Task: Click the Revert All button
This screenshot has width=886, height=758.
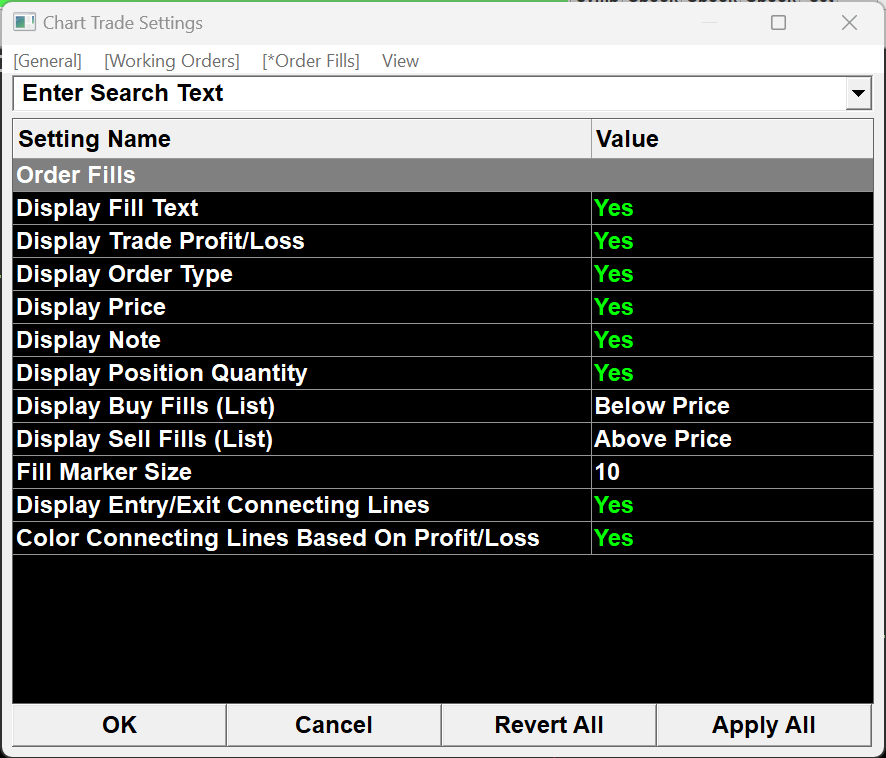Action: click(549, 725)
